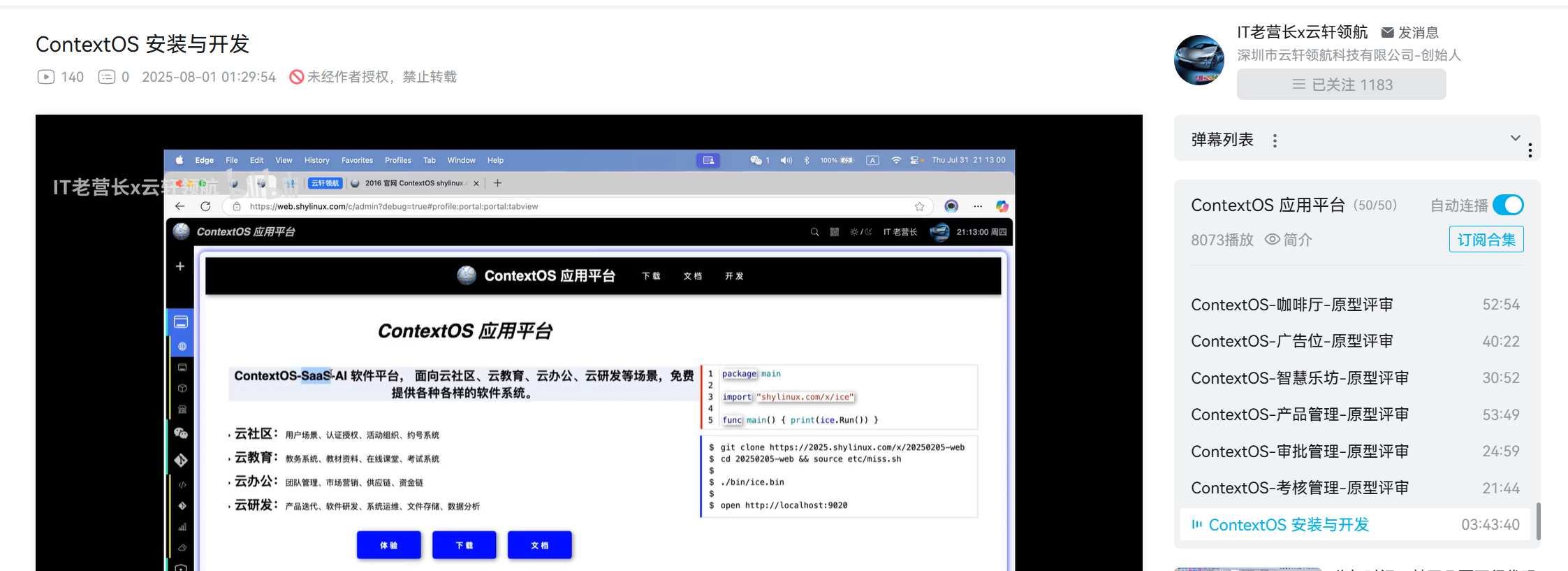Click the globe icon in the ContextOS sidebar
This screenshot has width=1568, height=571.
(x=182, y=347)
